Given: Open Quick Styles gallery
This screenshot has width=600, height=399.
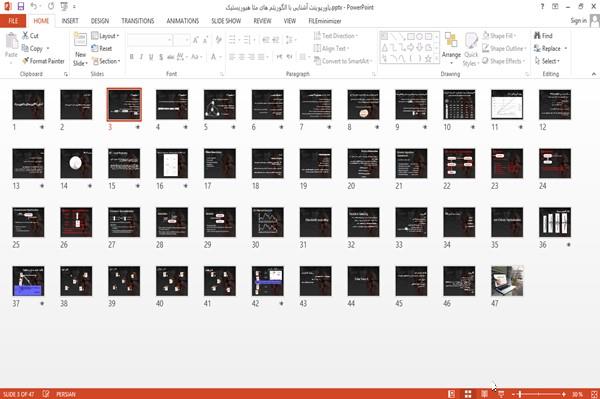Looking at the screenshot, I should pyautogui.click(x=471, y=49).
